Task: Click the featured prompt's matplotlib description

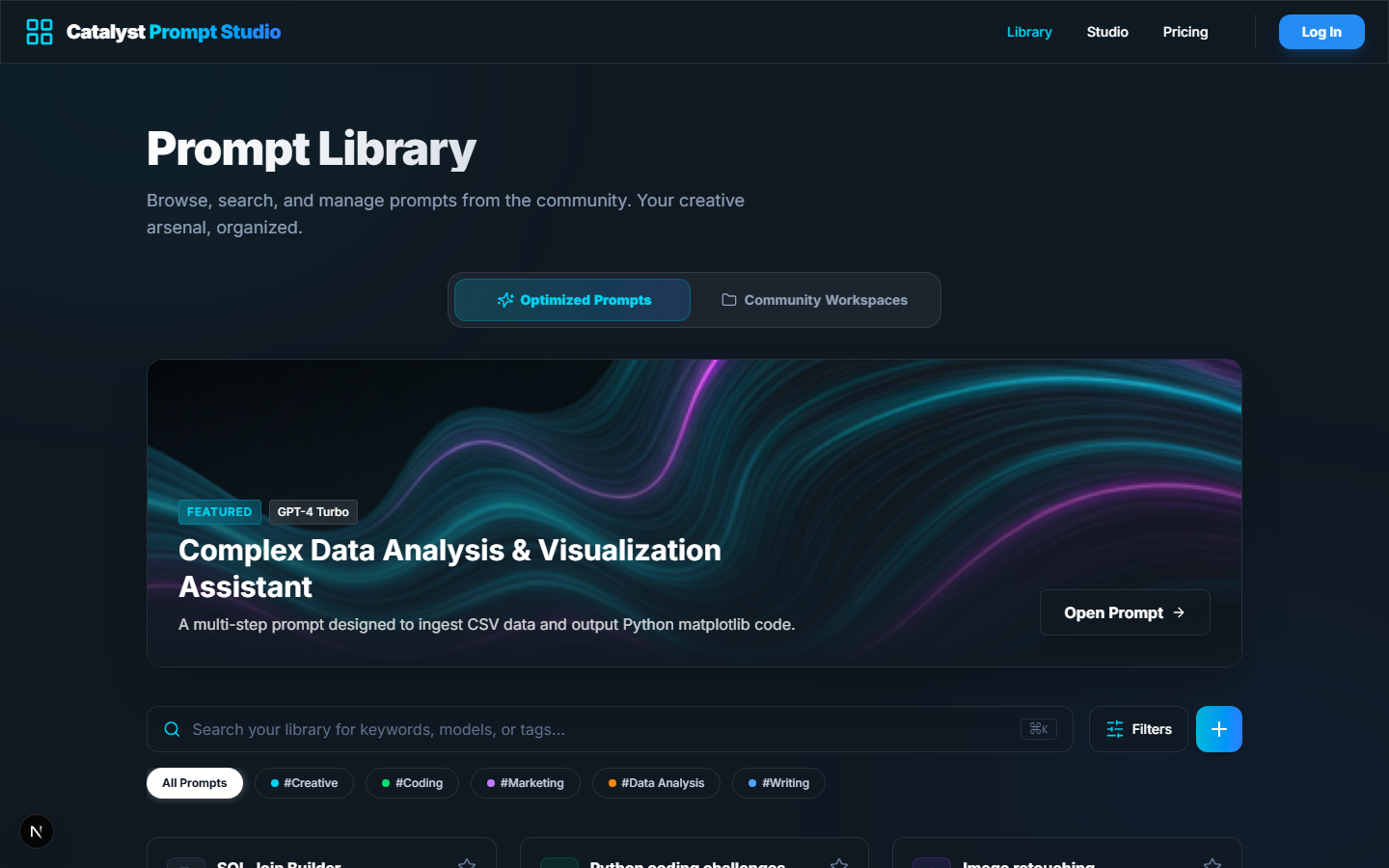Action: point(487,624)
